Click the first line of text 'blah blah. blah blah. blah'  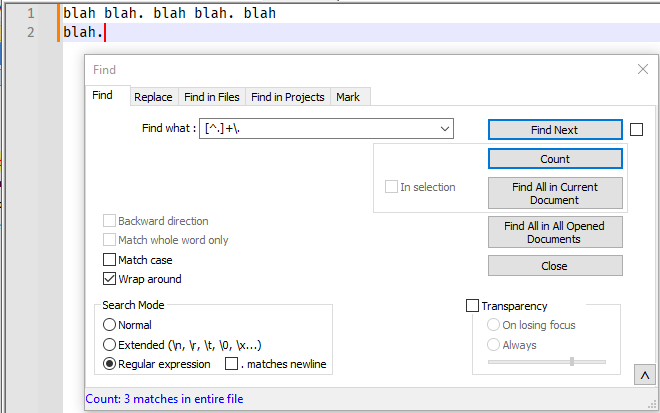(x=169, y=13)
